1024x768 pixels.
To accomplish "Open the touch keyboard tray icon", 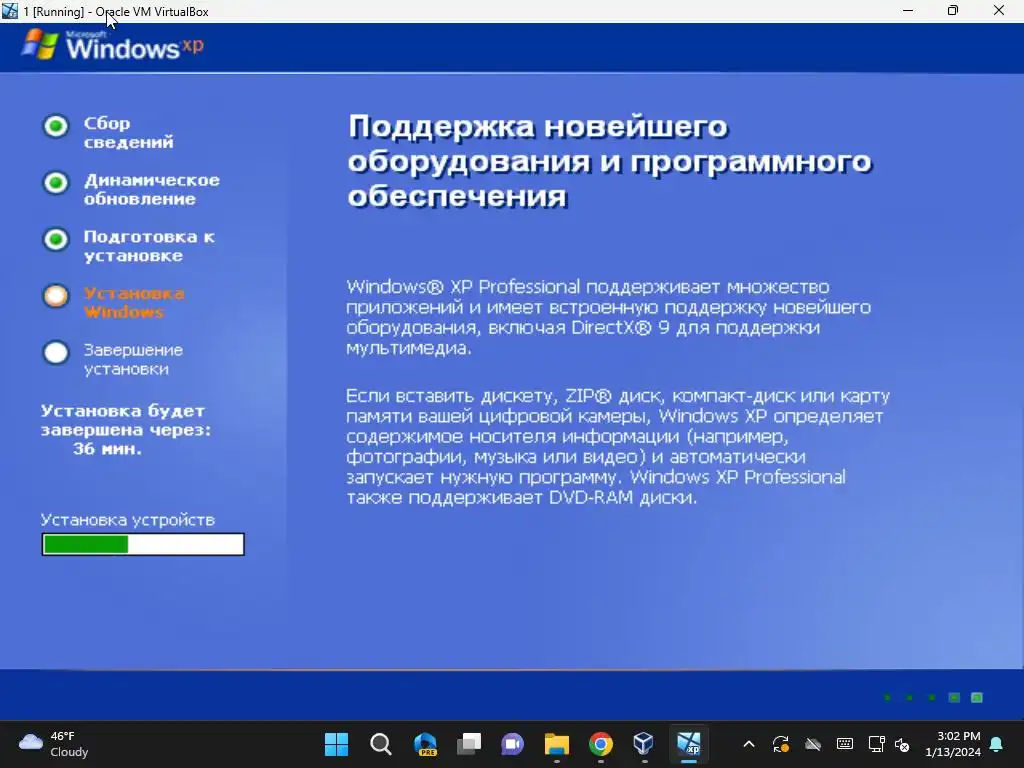I will [844, 744].
